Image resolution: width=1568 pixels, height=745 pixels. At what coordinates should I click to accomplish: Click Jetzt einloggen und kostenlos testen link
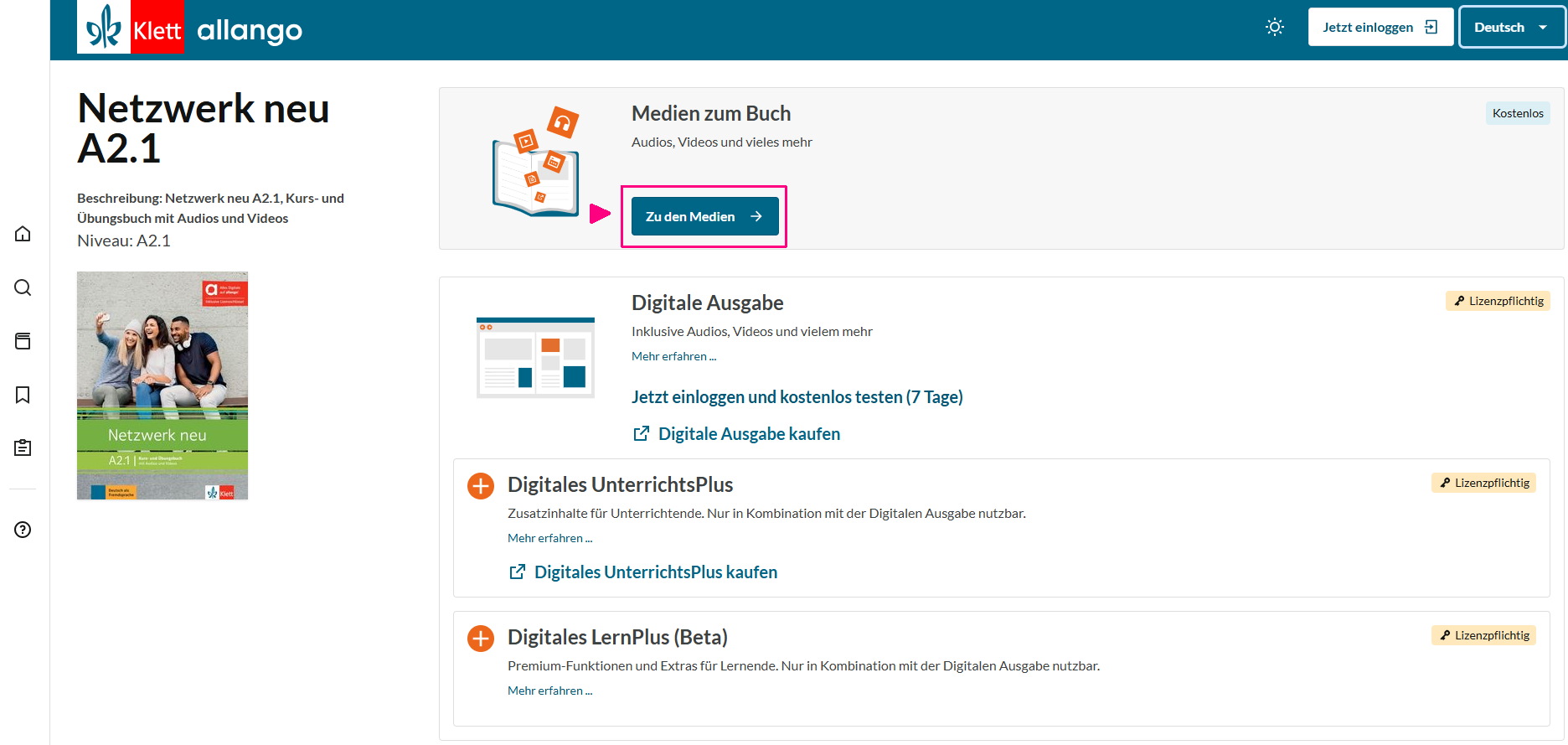(x=797, y=397)
